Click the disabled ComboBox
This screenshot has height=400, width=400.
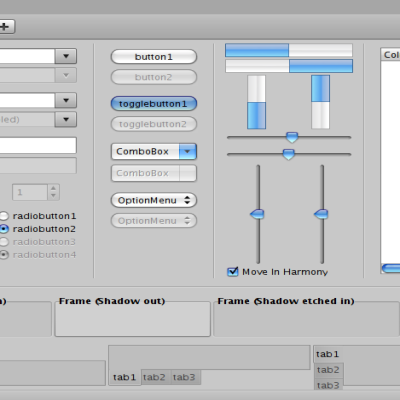pos(154,173)
